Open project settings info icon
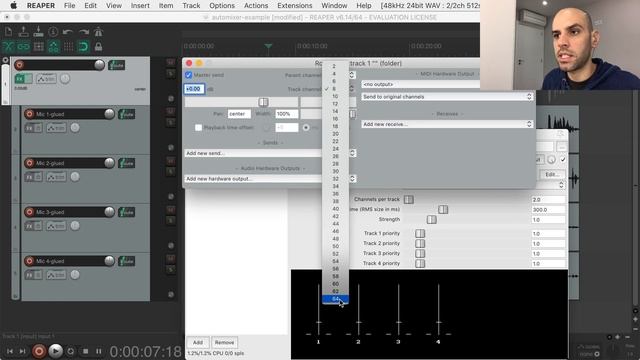 [53, 31]
